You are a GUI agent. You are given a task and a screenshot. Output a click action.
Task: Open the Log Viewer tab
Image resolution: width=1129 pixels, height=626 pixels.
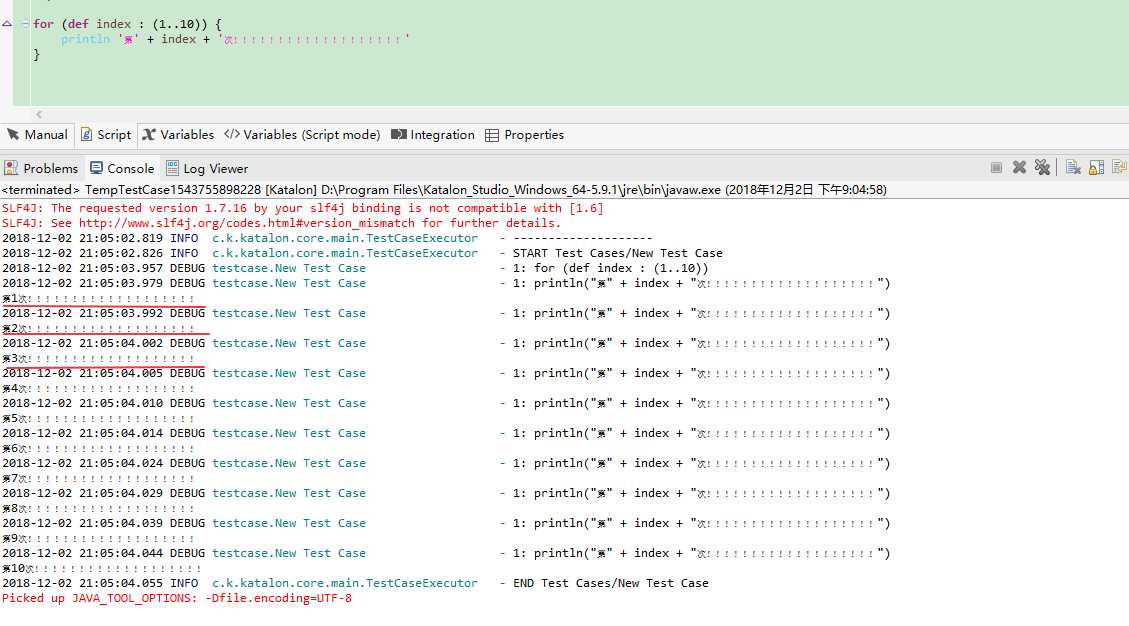coord(207,169)
